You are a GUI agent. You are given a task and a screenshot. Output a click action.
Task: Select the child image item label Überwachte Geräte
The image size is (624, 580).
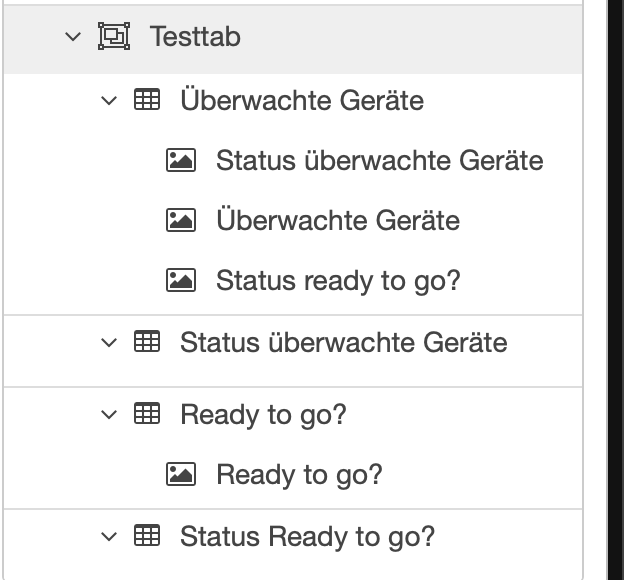[x=338, y=220]
